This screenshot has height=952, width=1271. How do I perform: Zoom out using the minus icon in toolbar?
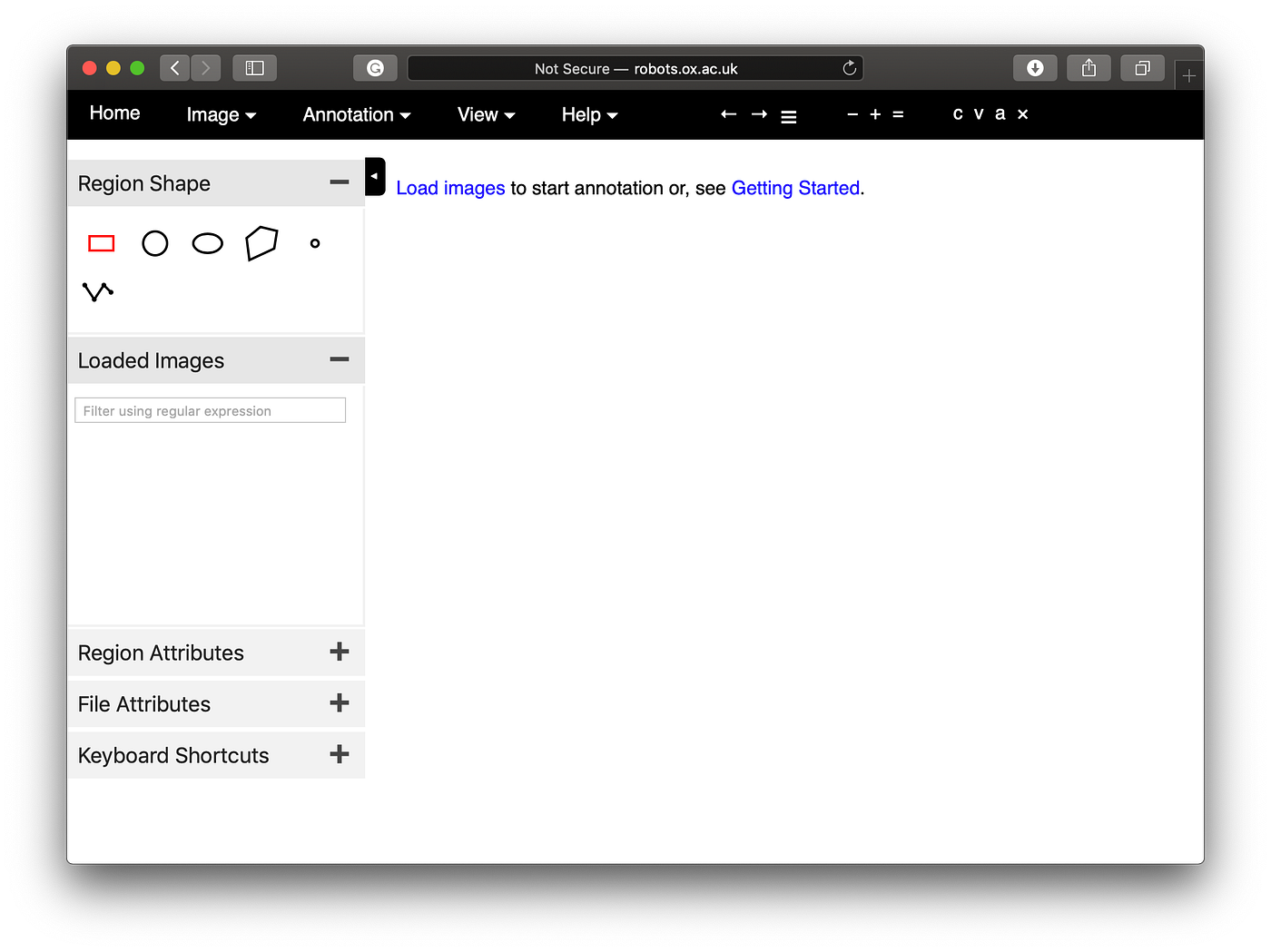(x=852, y=114)
